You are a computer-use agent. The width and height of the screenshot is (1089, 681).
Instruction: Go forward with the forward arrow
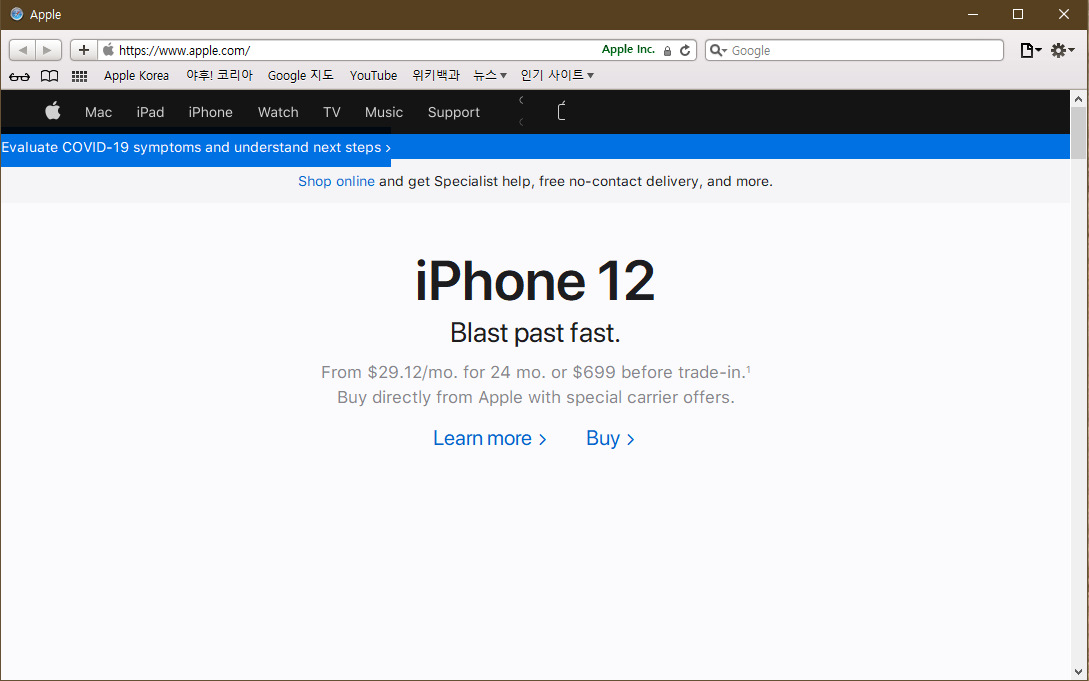[48, 50]
